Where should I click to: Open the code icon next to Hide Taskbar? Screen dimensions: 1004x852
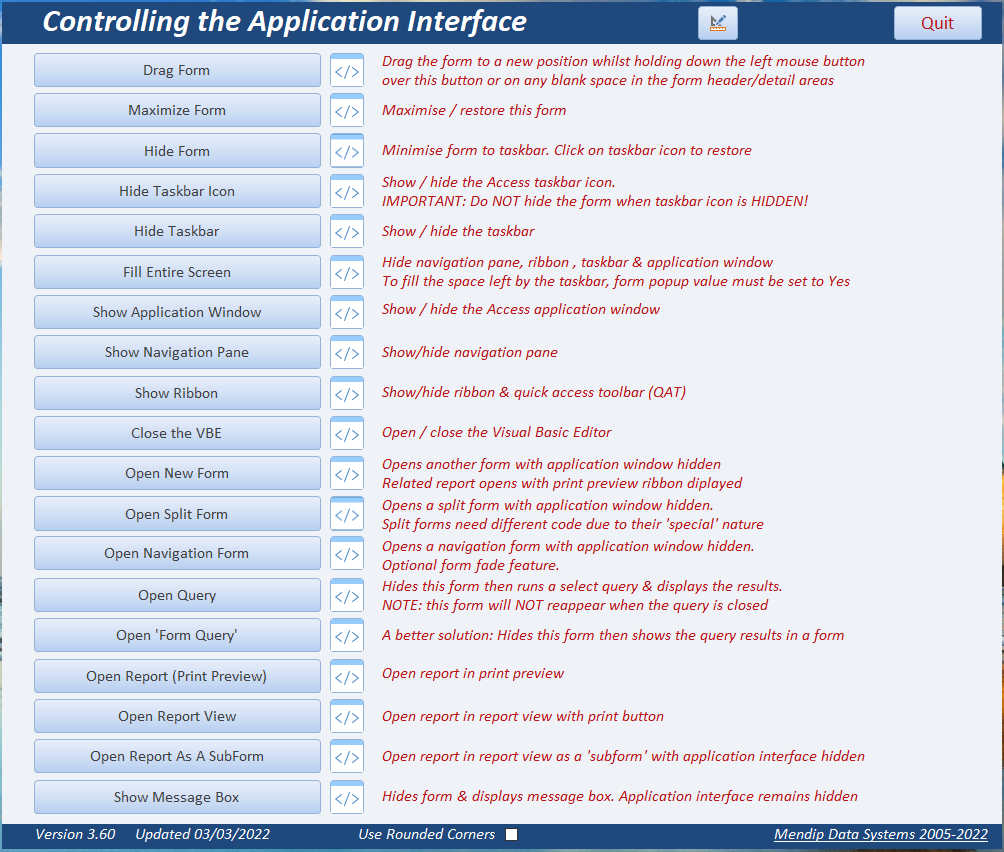(347, 232)
